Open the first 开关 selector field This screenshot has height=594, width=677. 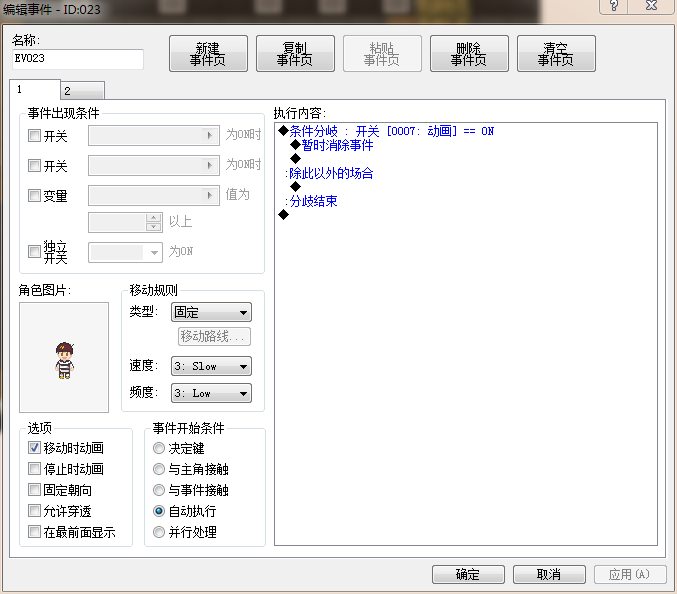point(154,136)
